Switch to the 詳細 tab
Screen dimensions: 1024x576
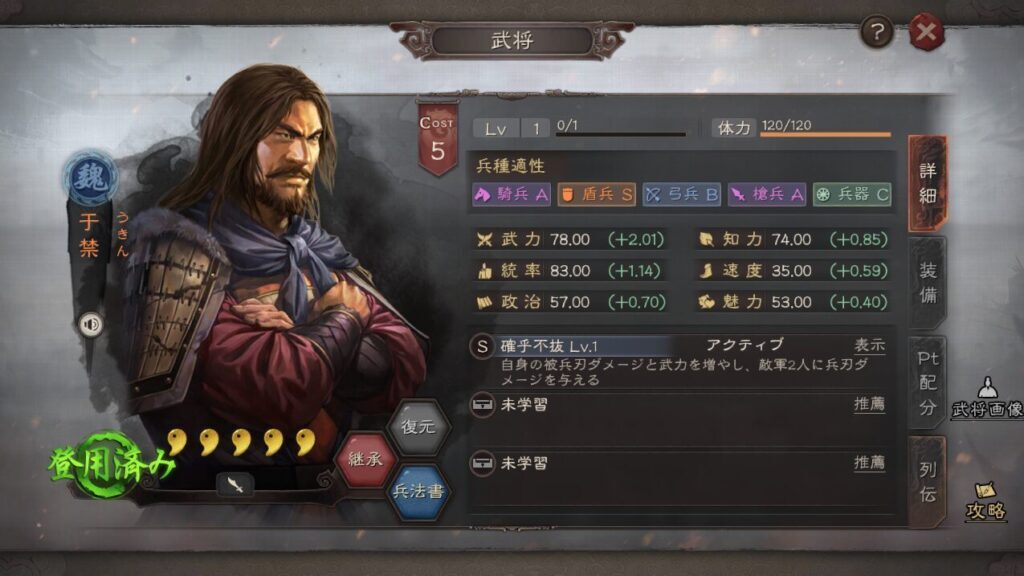pyautogui.click(x=928, y=184)
